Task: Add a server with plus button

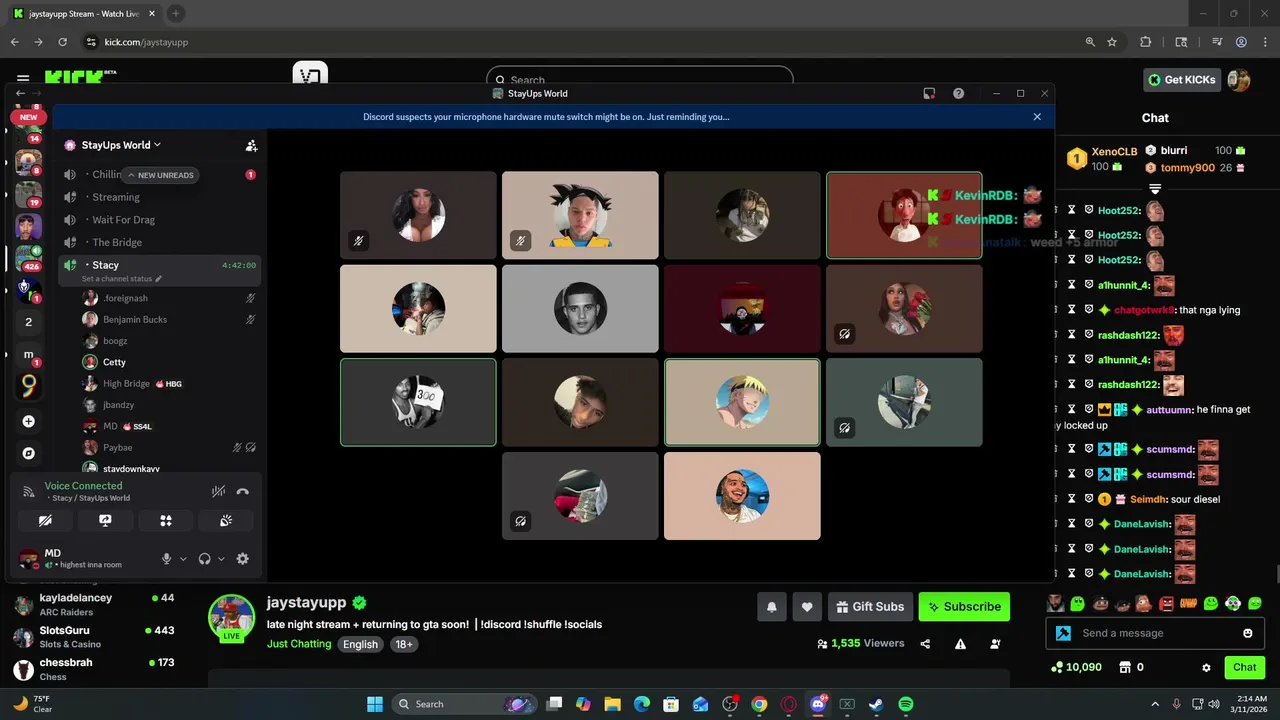Action: pyautogui.click(x=28, y=421)
